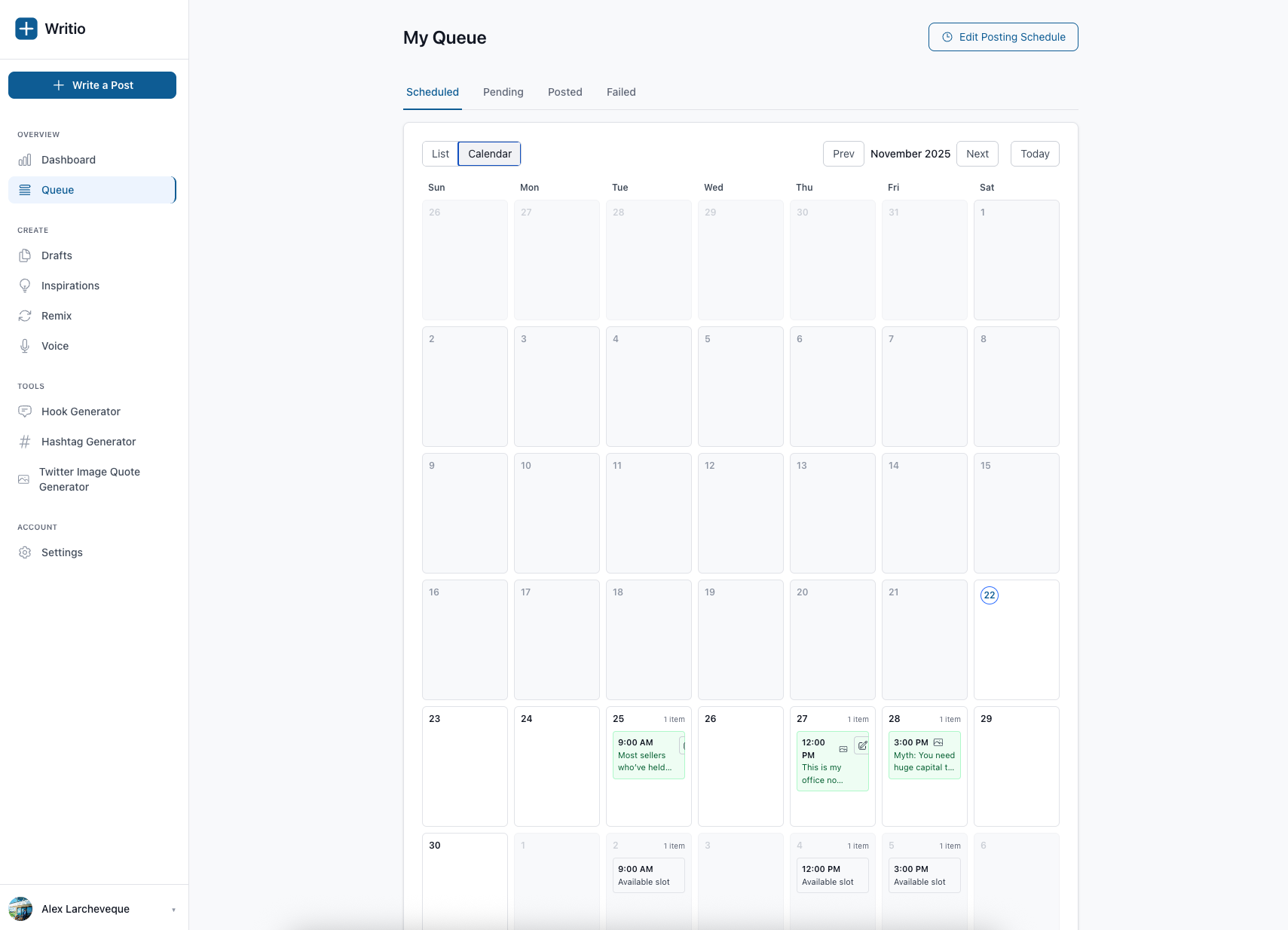Click Next to view December

coord(977,154)
